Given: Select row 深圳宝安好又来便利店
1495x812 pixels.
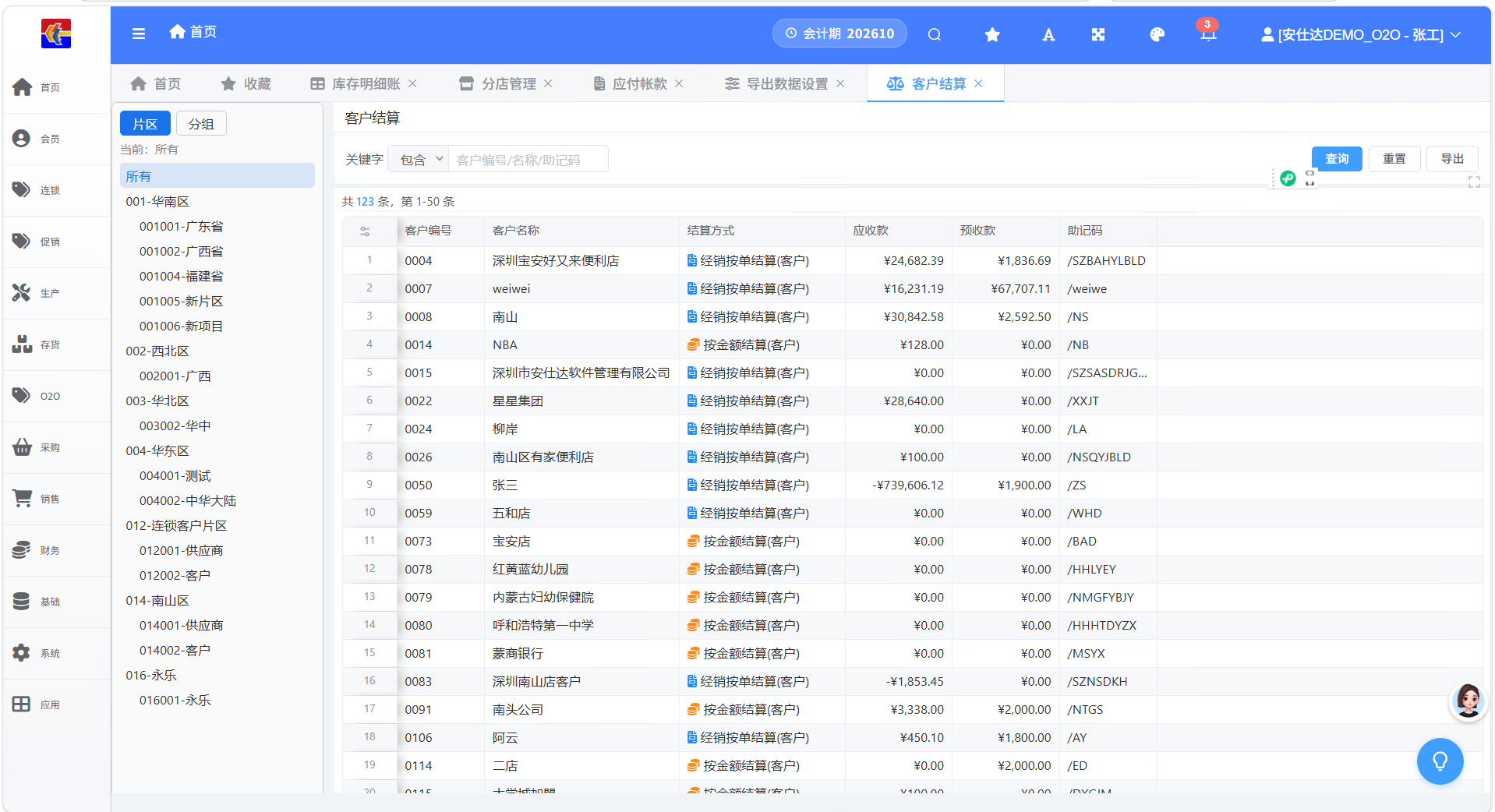Looking at the screenshot, I should click(912, 260).
